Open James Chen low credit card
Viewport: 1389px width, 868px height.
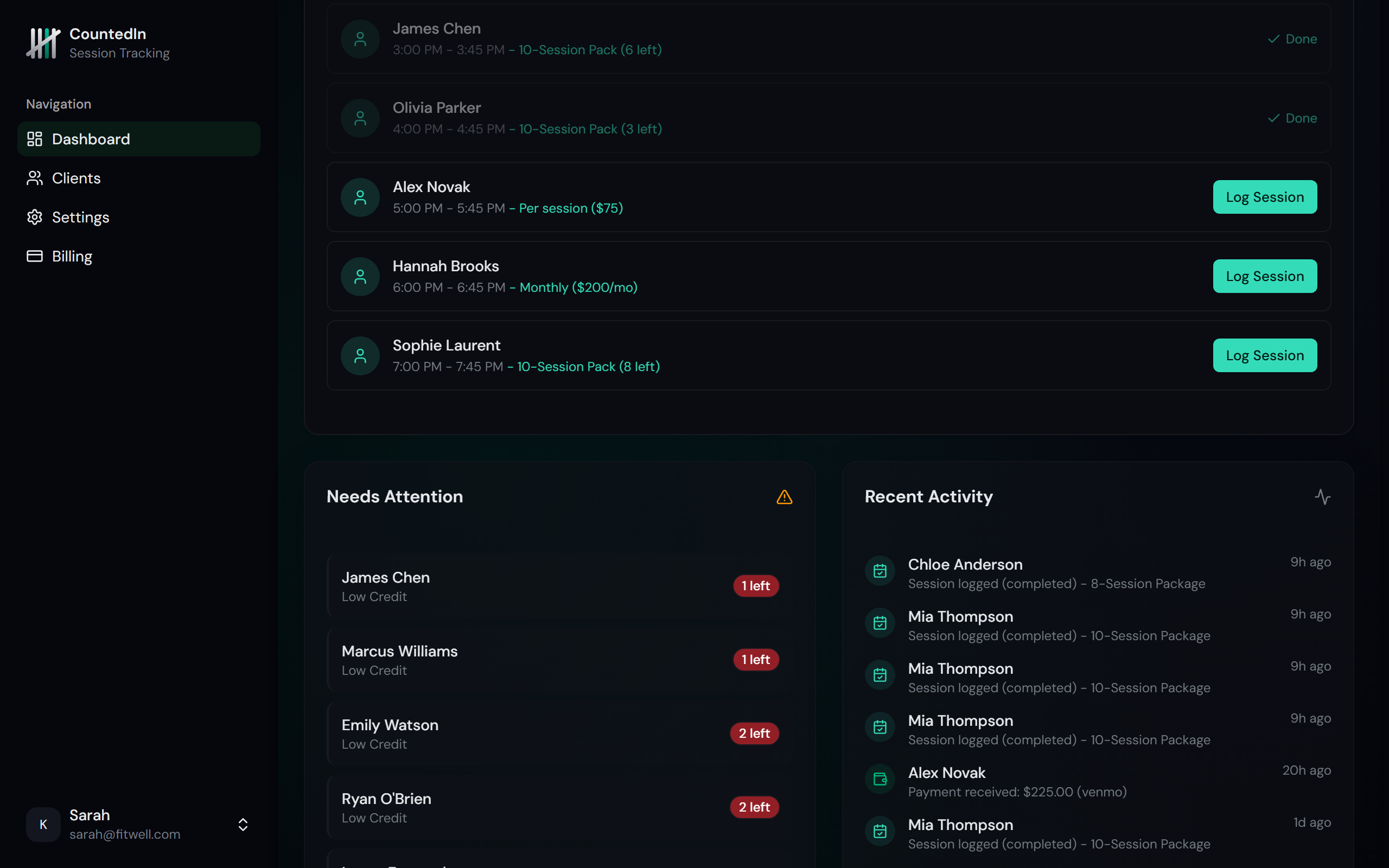click(x=560, y=586)
